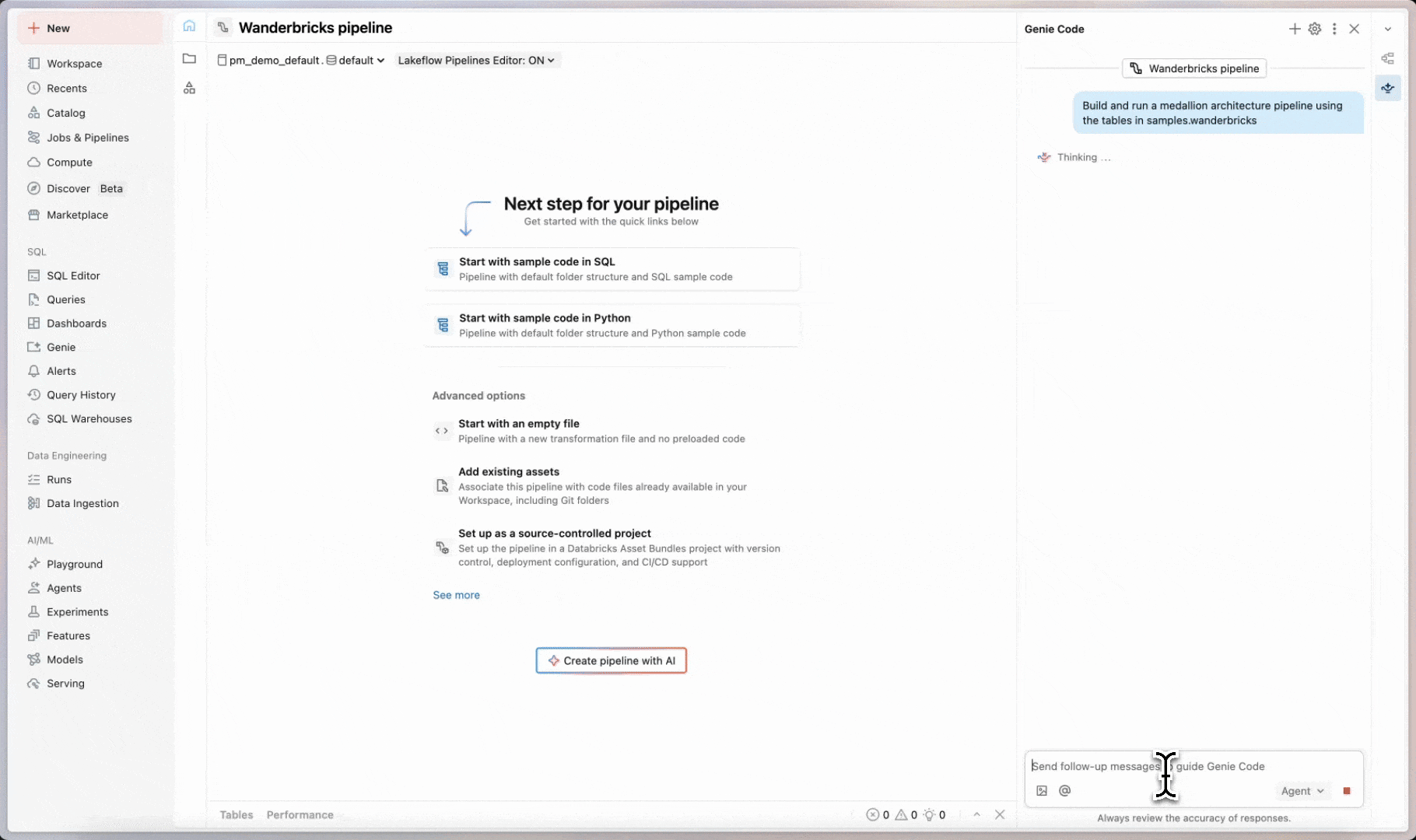Screen dimensions: 1416x840
Task: Click the pipeline icon beside the title
Action: pyautogui.click(x=223, y=28)
